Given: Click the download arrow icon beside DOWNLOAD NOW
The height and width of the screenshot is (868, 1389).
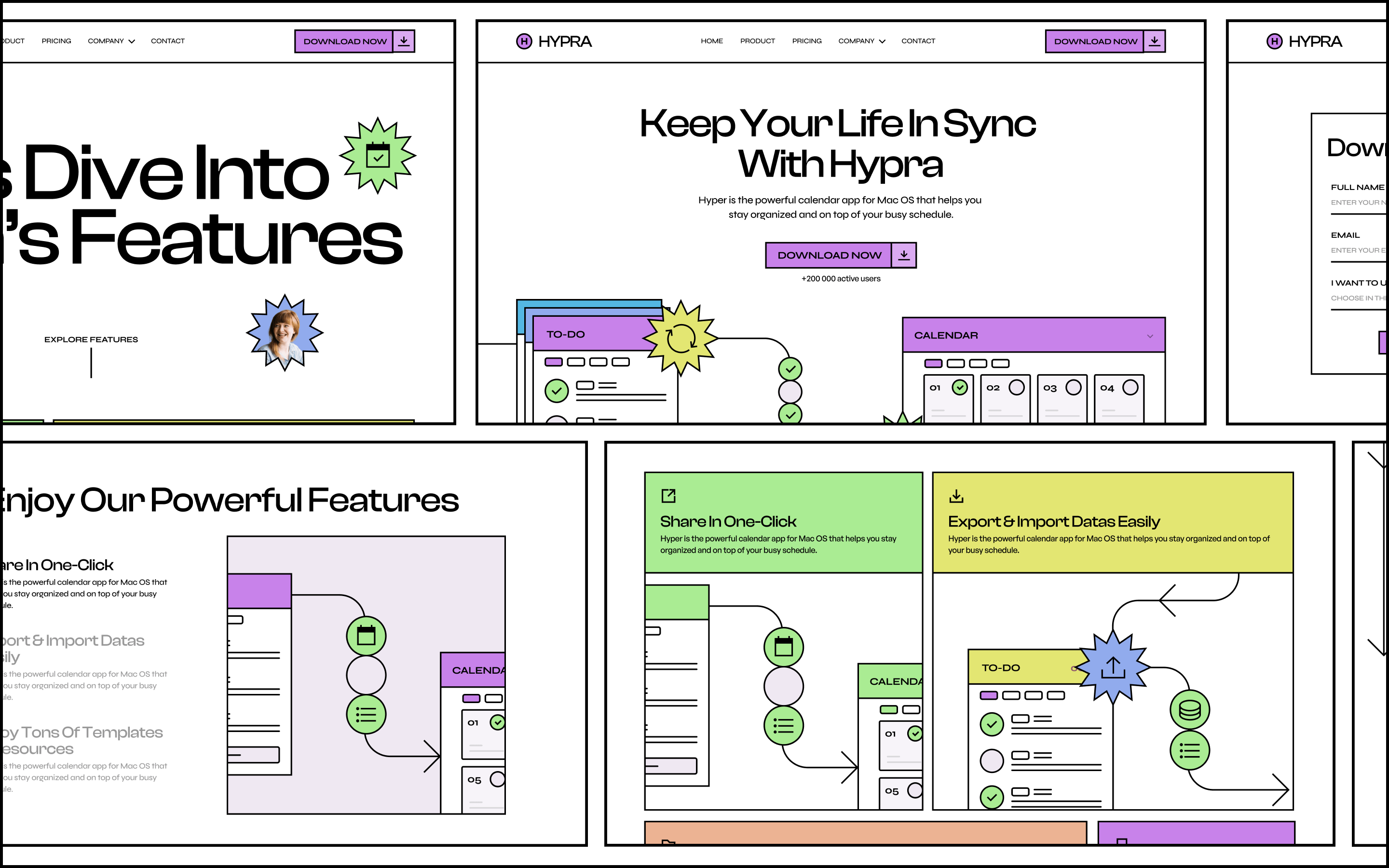Looking at the screenshot, I should tap(1155, 41).
